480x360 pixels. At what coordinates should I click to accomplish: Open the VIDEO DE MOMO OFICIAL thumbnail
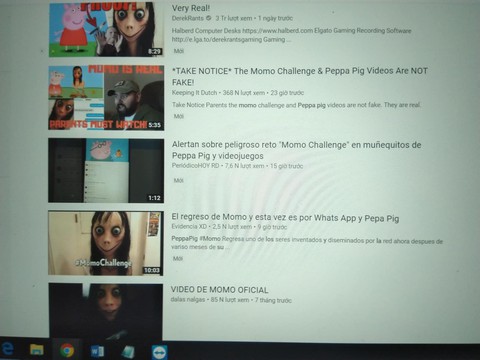click(x=105, y=312)
